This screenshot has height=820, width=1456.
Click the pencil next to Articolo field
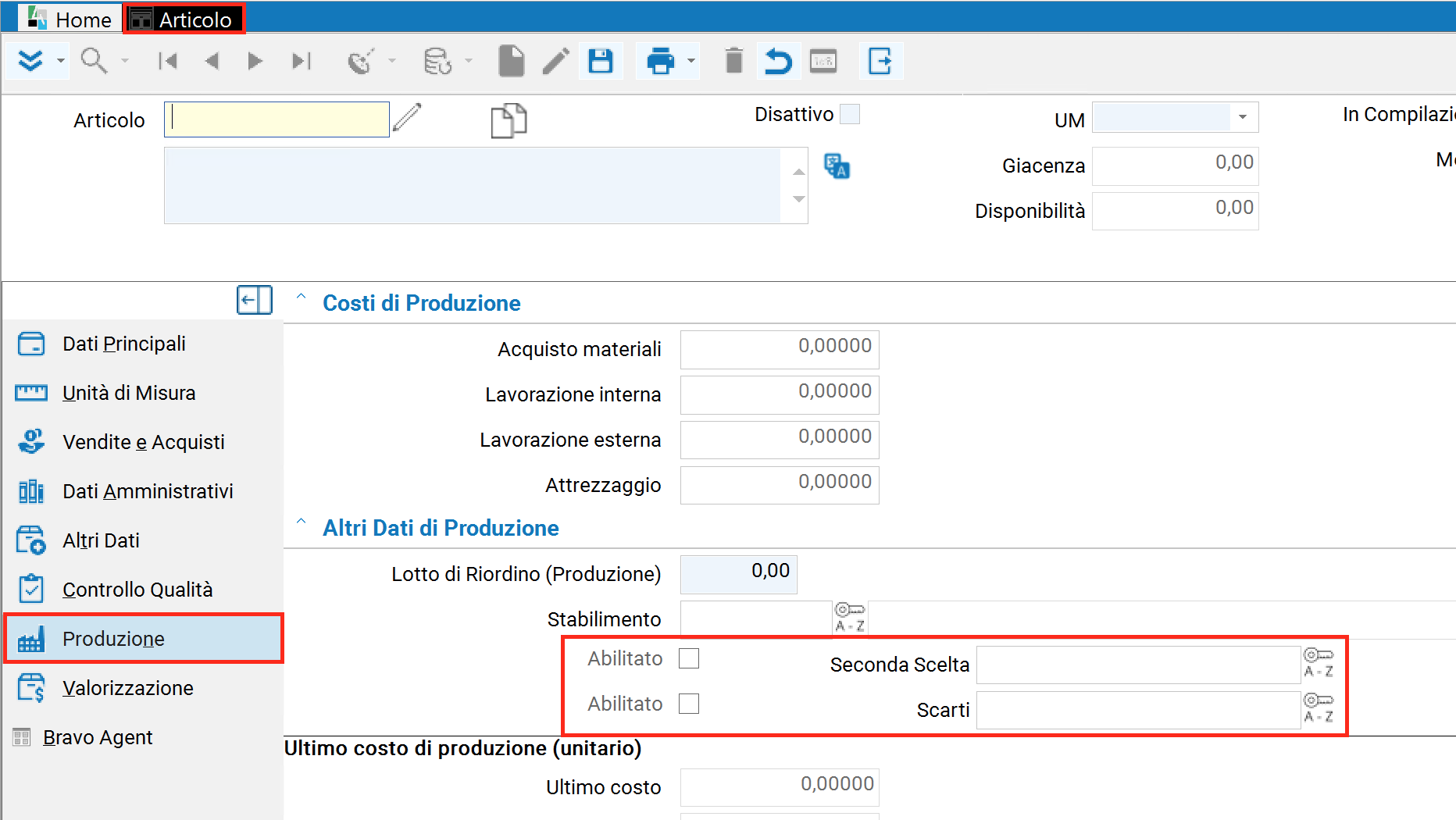pyautogui.click(x=407, y=118)
